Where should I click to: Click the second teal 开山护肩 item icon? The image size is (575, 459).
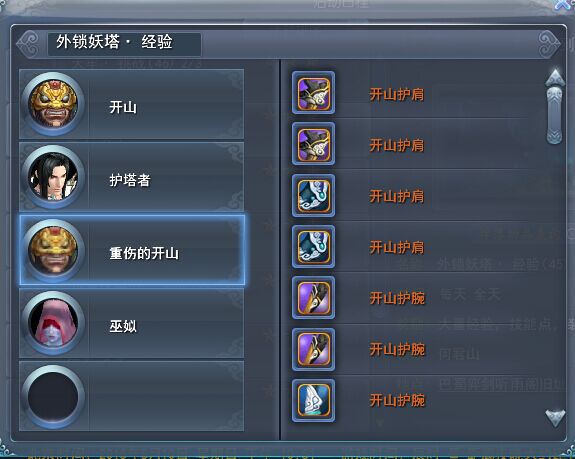coord(314,246)
